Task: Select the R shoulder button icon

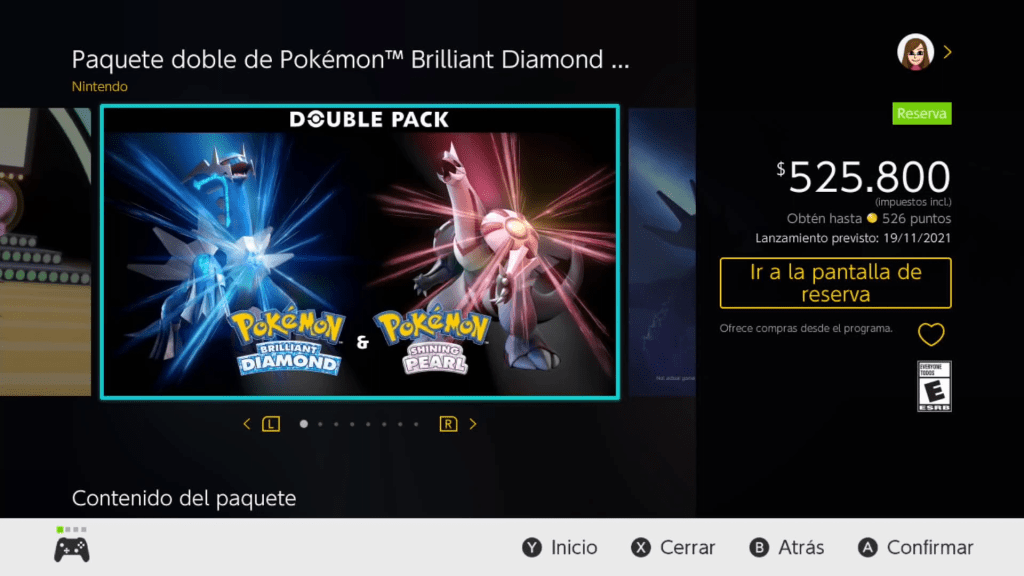Action: [x=448, y=424]
